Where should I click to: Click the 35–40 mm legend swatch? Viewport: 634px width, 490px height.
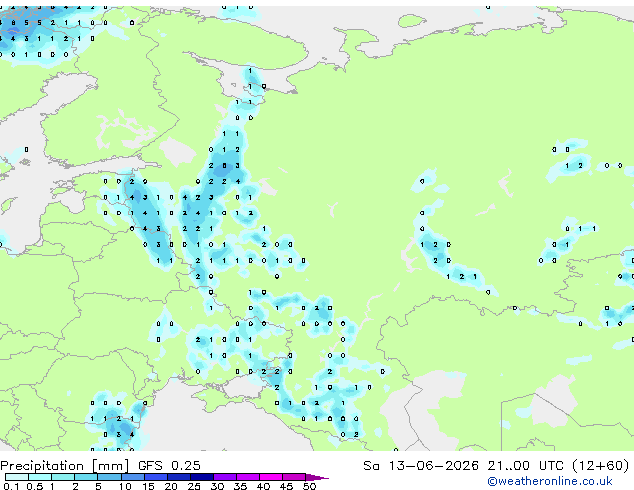pos(248,477)
